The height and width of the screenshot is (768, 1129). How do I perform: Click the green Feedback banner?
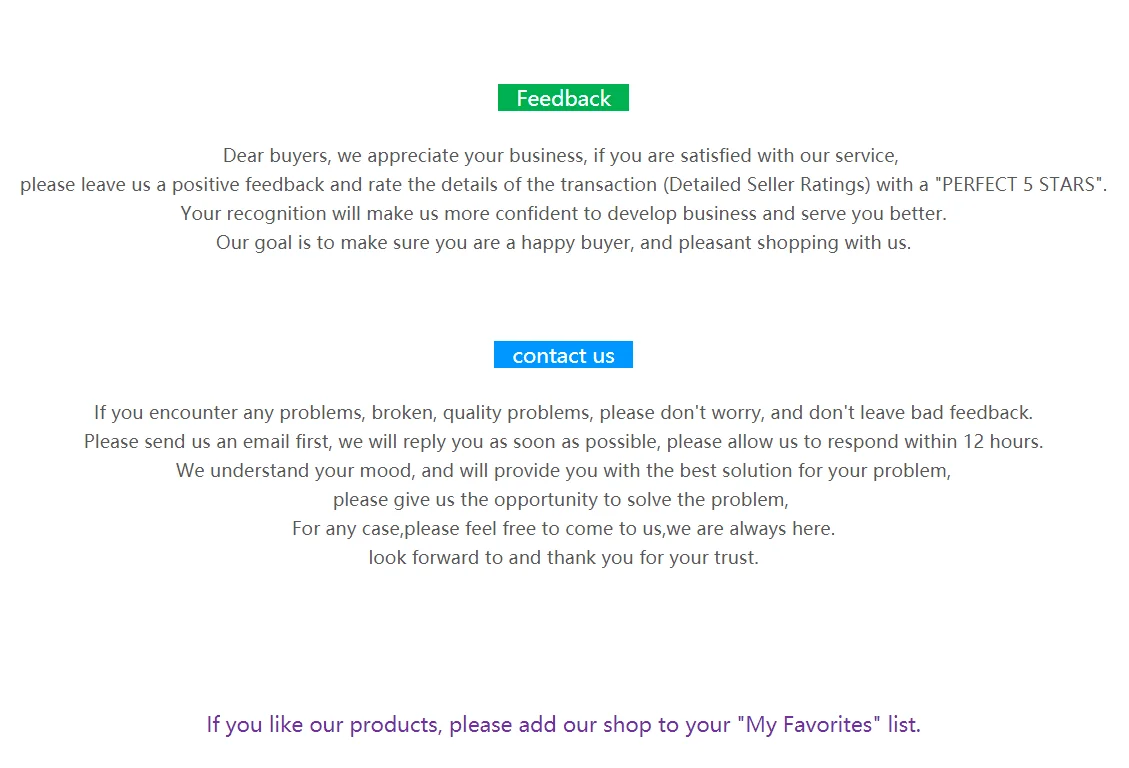563,98
